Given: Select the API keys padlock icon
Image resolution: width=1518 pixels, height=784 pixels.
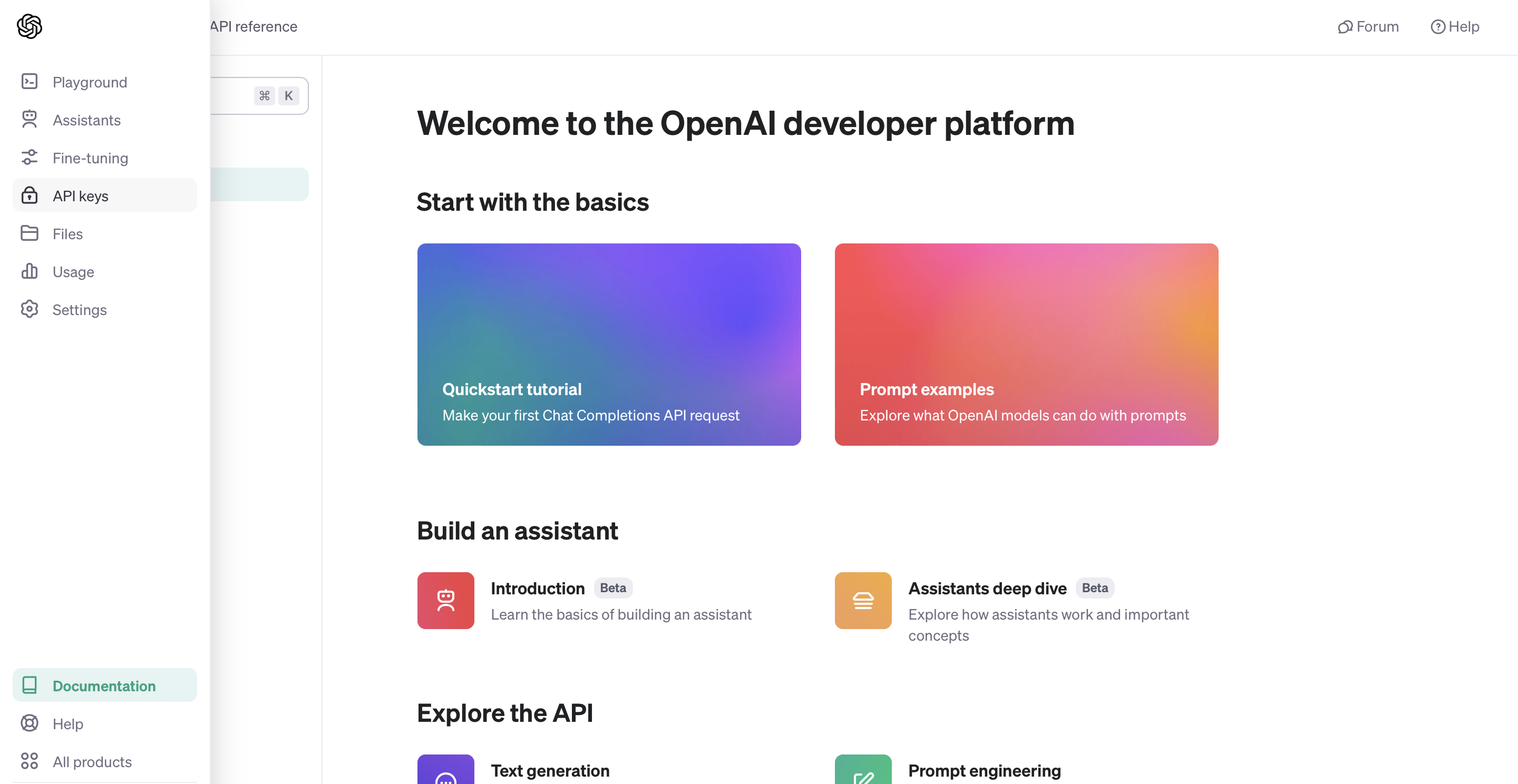Looking at the screenshot, I should pos(30,195).
